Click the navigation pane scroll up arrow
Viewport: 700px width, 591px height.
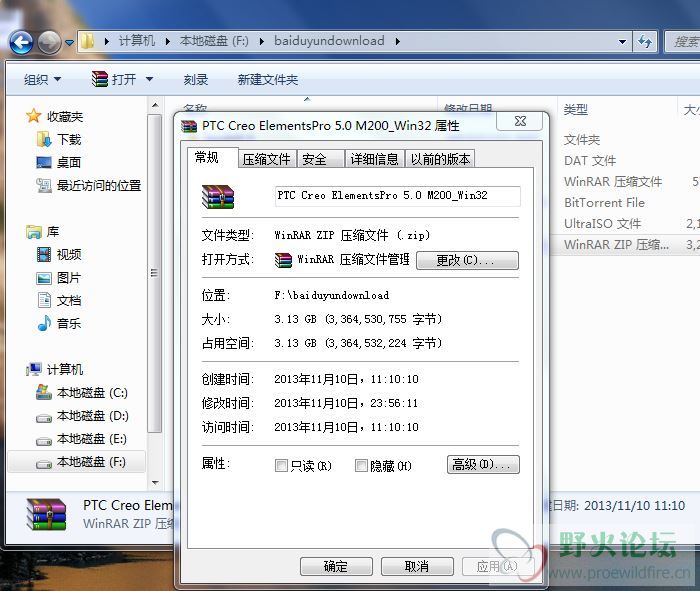pos(155,105)
